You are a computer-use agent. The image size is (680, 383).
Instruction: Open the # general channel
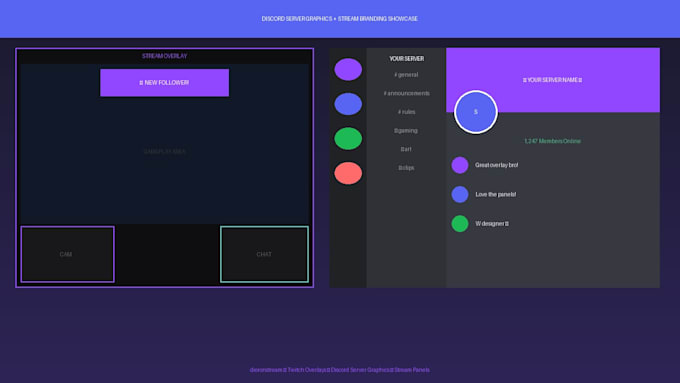406,75
